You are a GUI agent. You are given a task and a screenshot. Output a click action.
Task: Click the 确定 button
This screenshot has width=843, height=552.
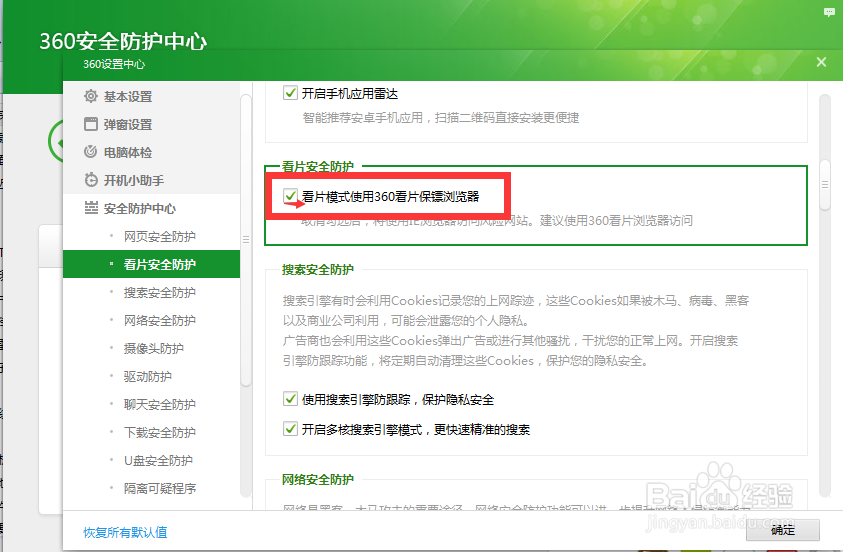pyautogui.click(x=783, y=530)
